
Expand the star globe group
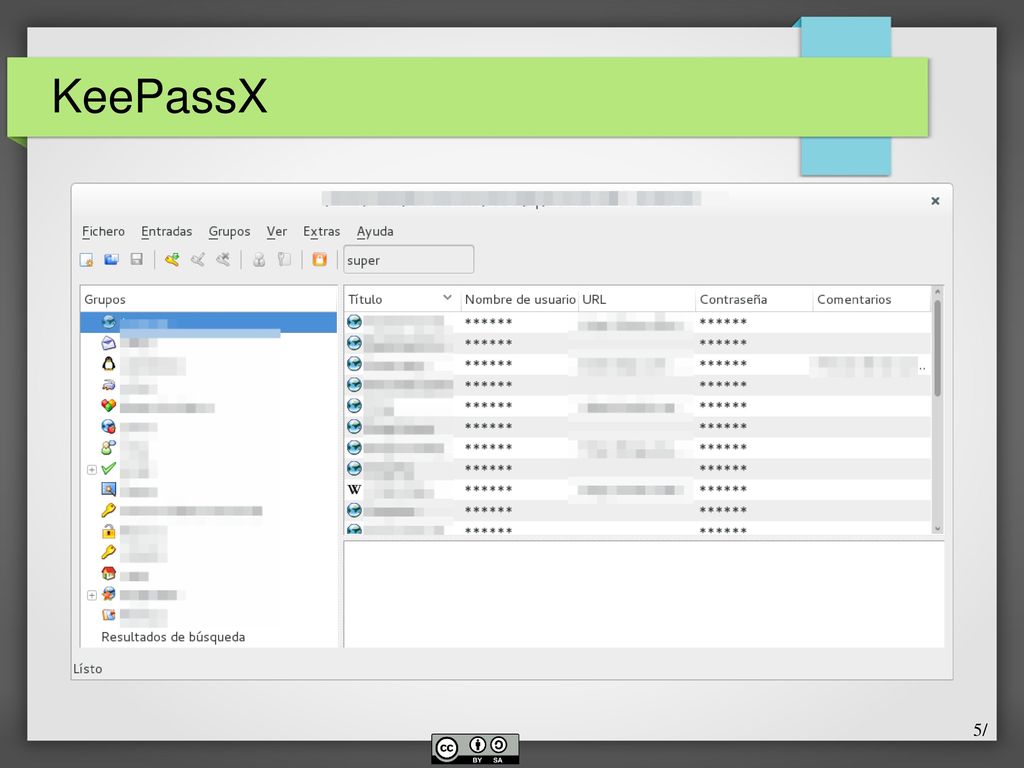tap(91, 595)
